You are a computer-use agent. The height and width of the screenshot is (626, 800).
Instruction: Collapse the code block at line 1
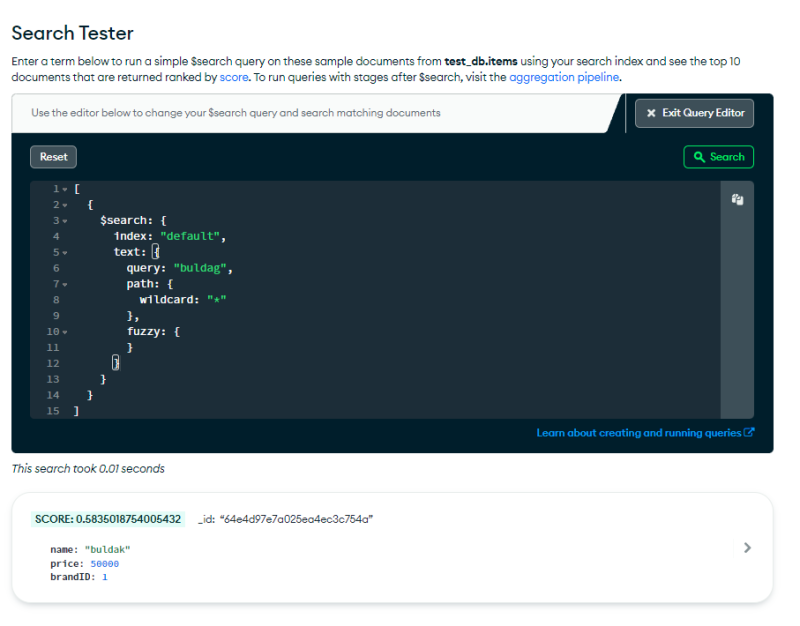click(x=65, y=189)
